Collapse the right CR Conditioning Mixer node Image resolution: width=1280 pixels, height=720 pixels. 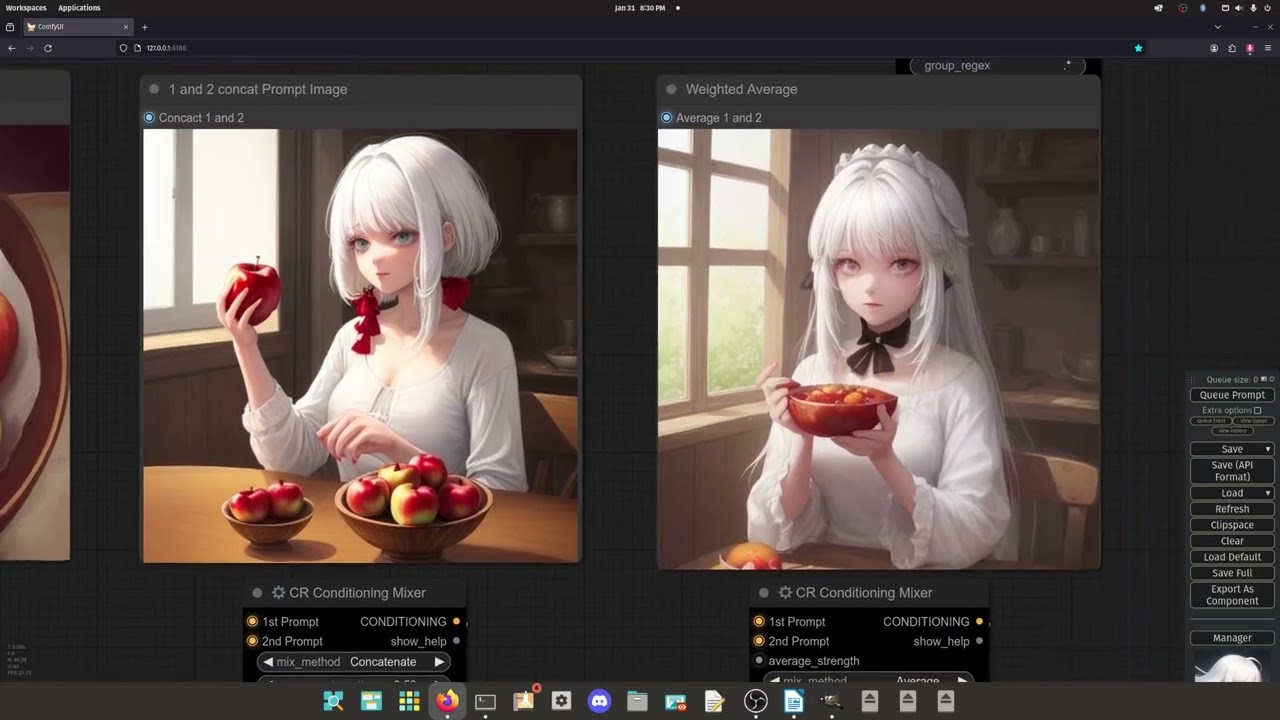764,593
